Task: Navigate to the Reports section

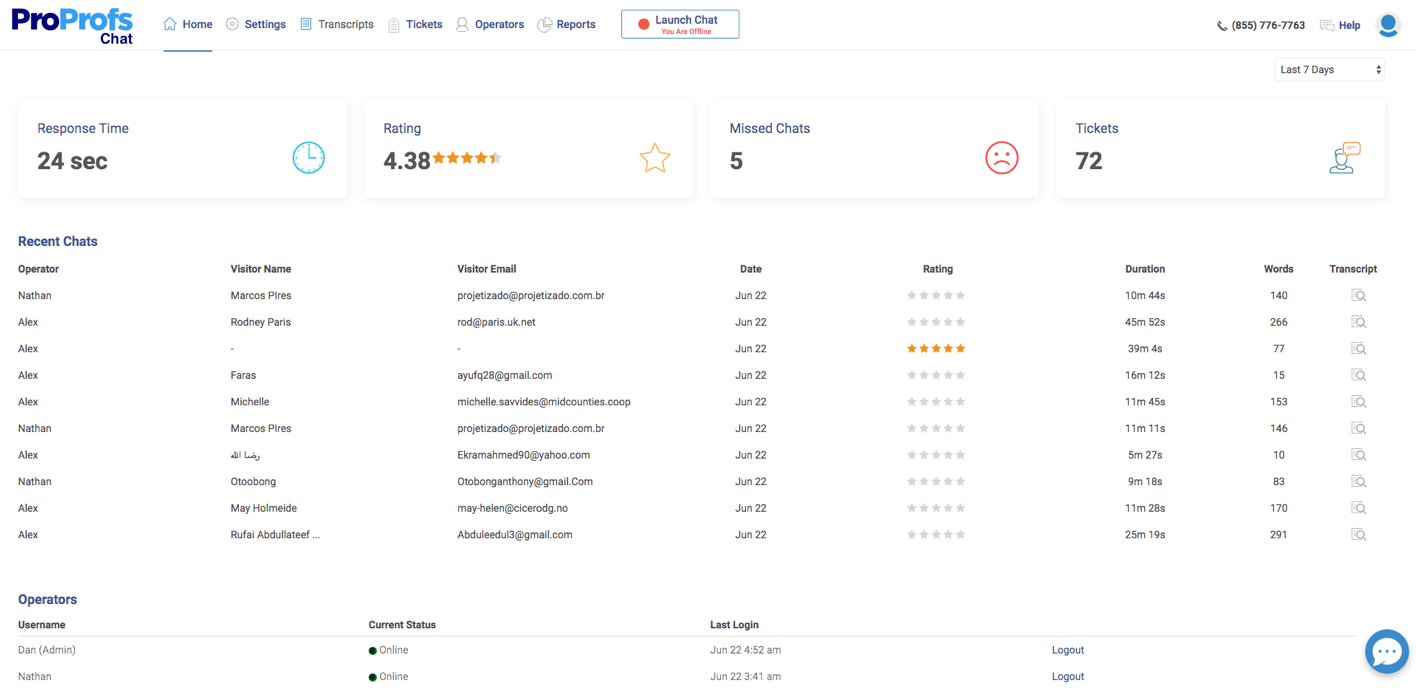Action: pyautogui.click(x=566, y=24)
